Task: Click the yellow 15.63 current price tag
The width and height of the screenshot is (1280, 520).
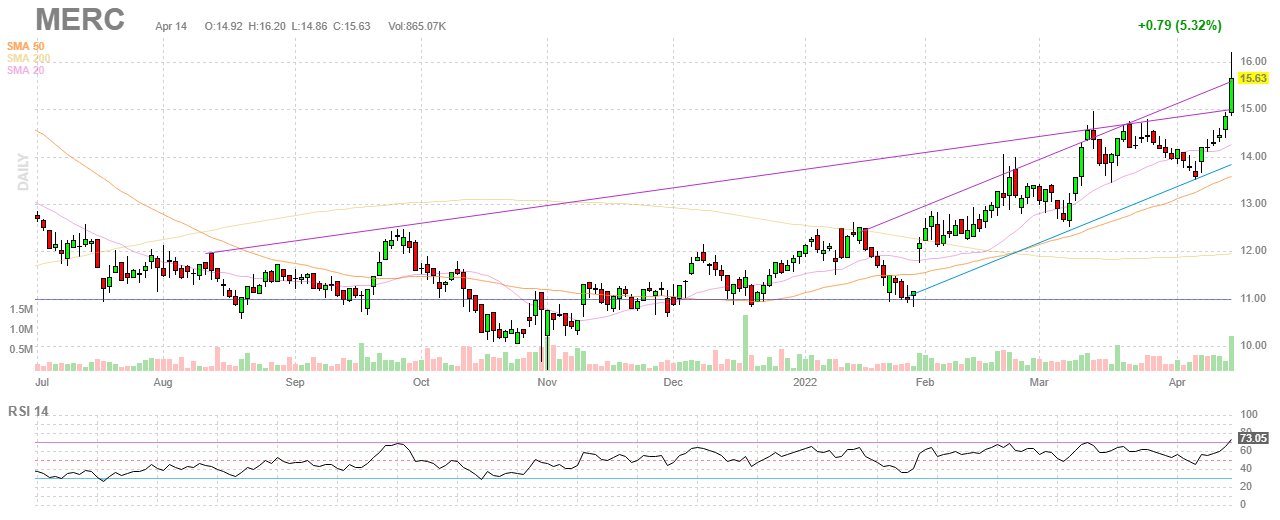Action: pyautogui.click(x=1254, y=77)
